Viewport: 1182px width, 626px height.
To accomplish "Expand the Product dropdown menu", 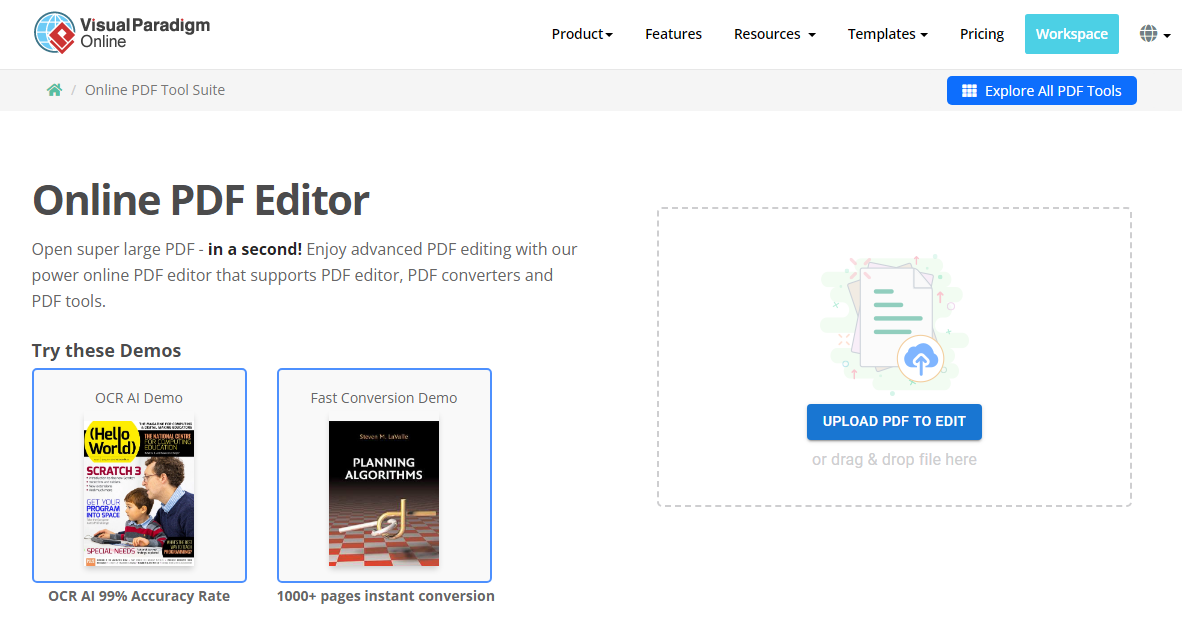I will coord(582,34).
